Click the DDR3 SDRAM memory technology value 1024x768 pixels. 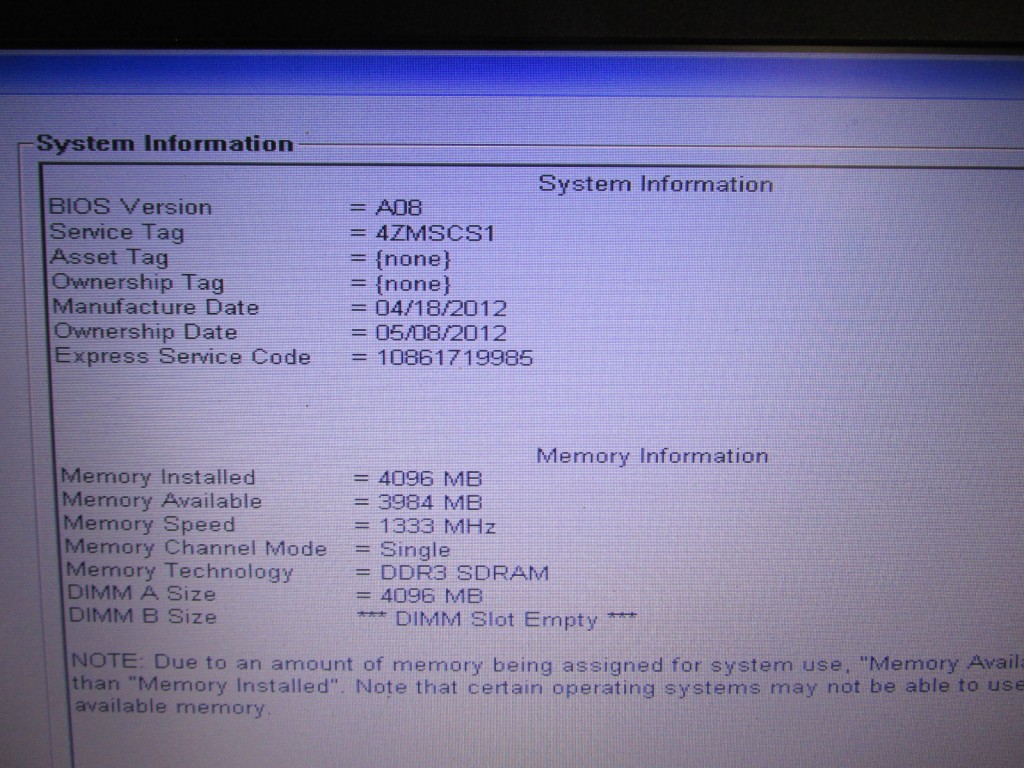pos(464,573)
